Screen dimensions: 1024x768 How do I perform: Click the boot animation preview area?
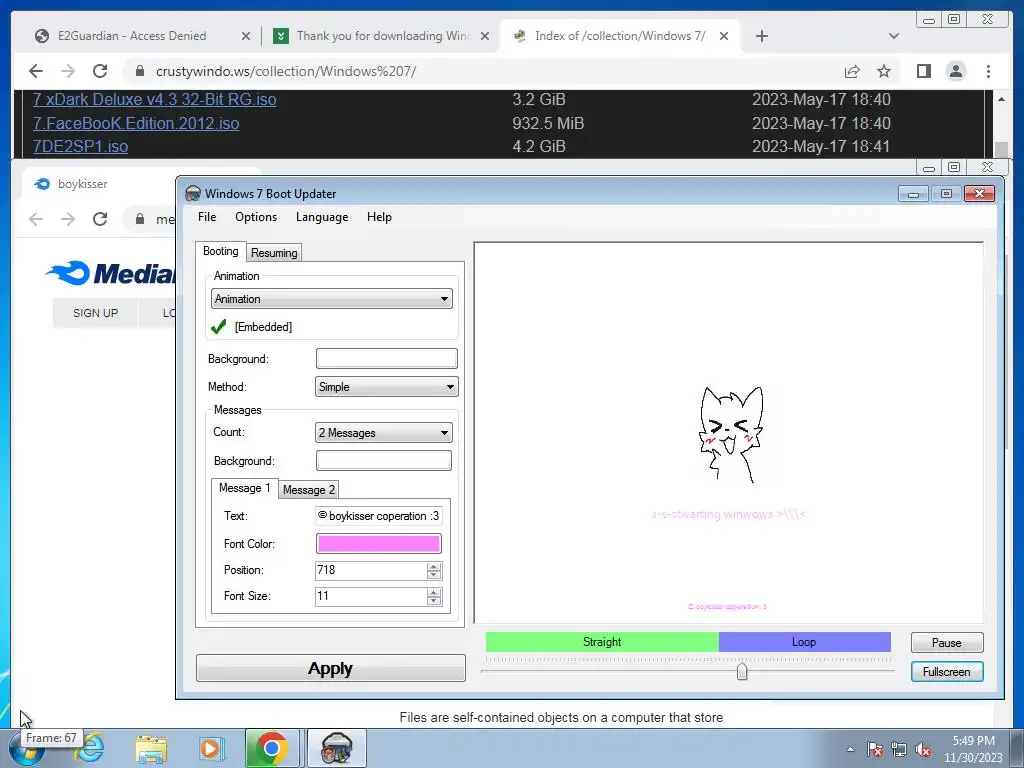(x=728, y=433)
